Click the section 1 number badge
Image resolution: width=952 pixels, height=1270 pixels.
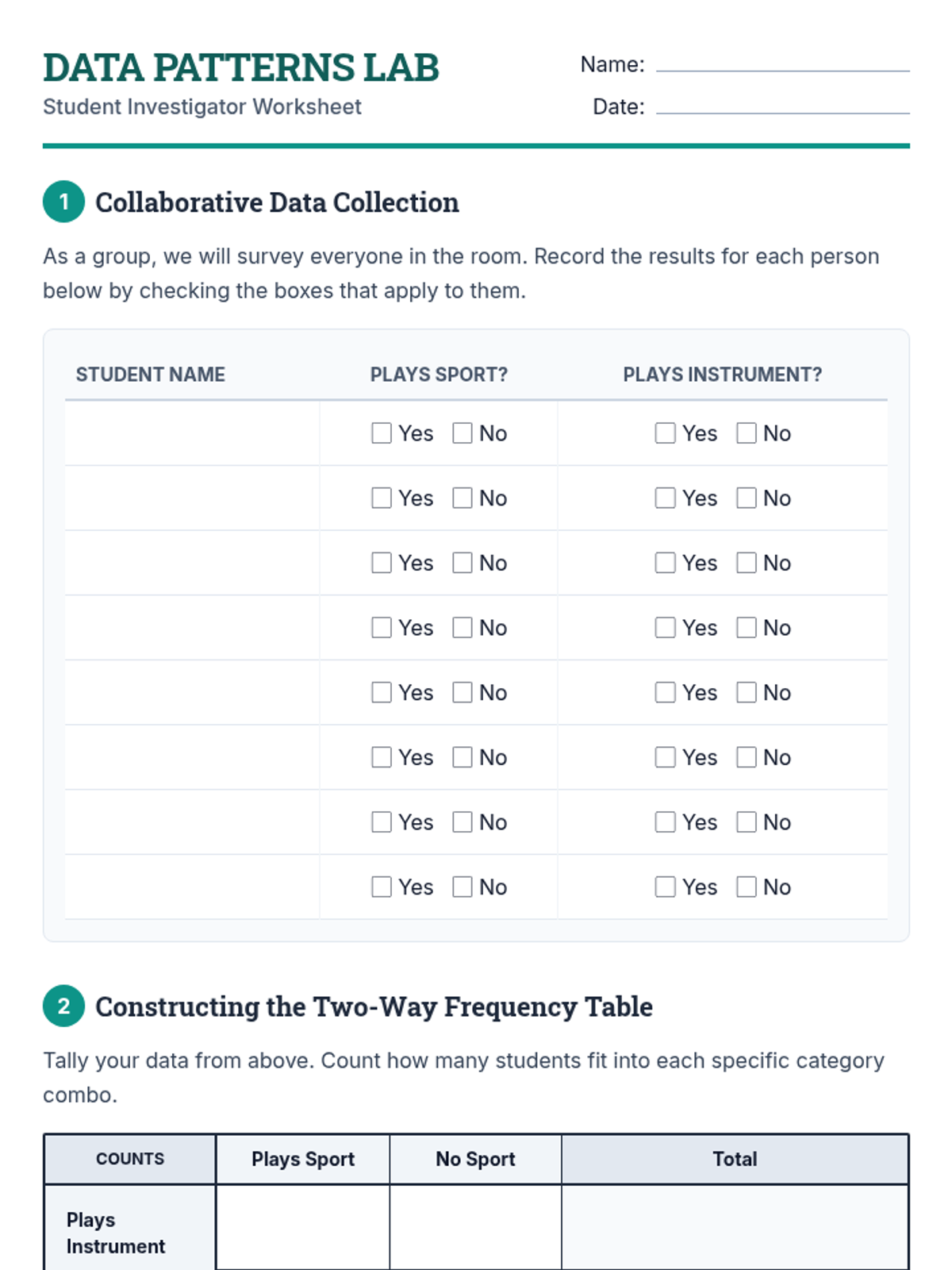pos(63,202)
